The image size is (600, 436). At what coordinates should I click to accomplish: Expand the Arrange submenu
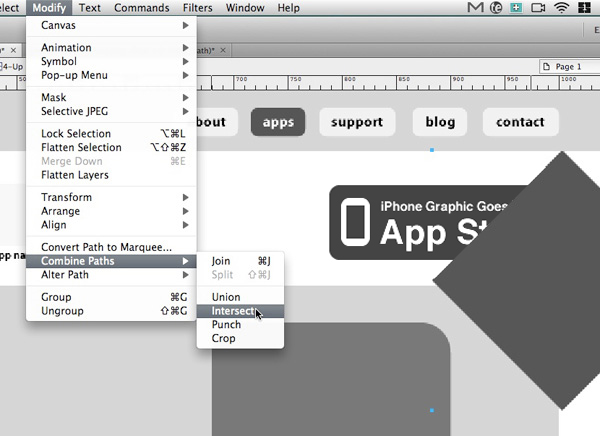point(111,211)
